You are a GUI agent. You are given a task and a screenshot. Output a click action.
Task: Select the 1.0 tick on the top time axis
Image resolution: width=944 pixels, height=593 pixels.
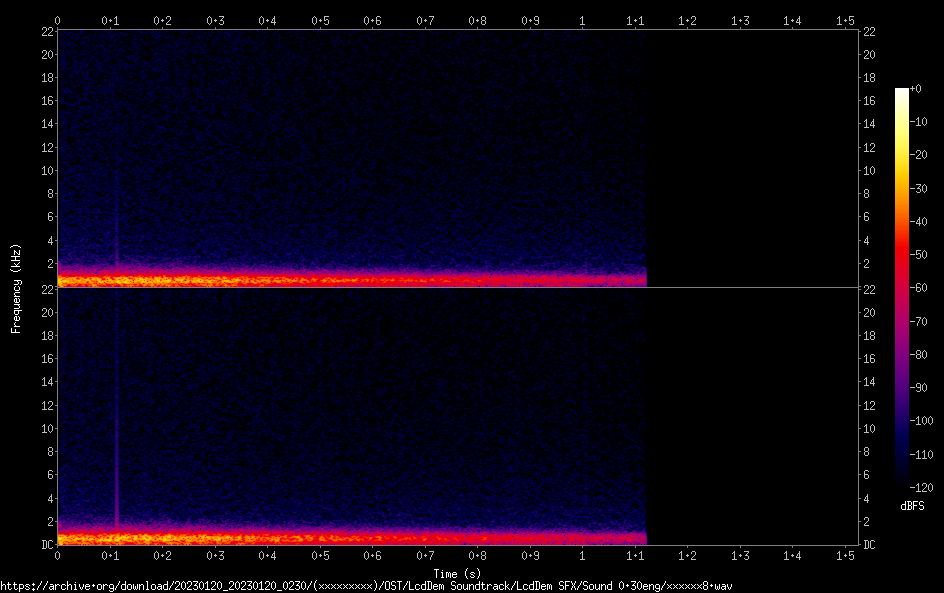[x=582, y=20]
